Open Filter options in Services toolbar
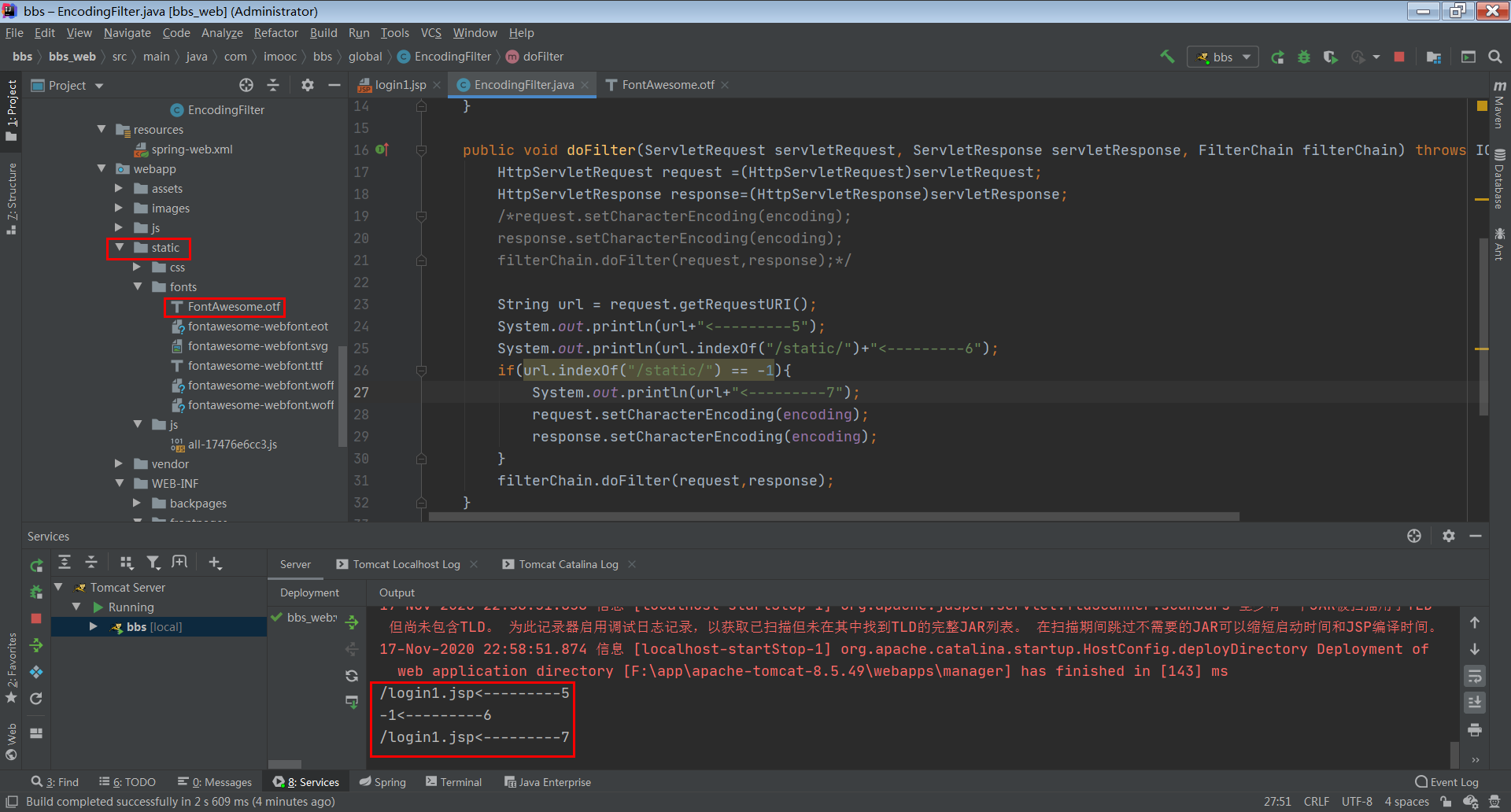Viewport: 1511px width, 812px height. tap(153, 562)
